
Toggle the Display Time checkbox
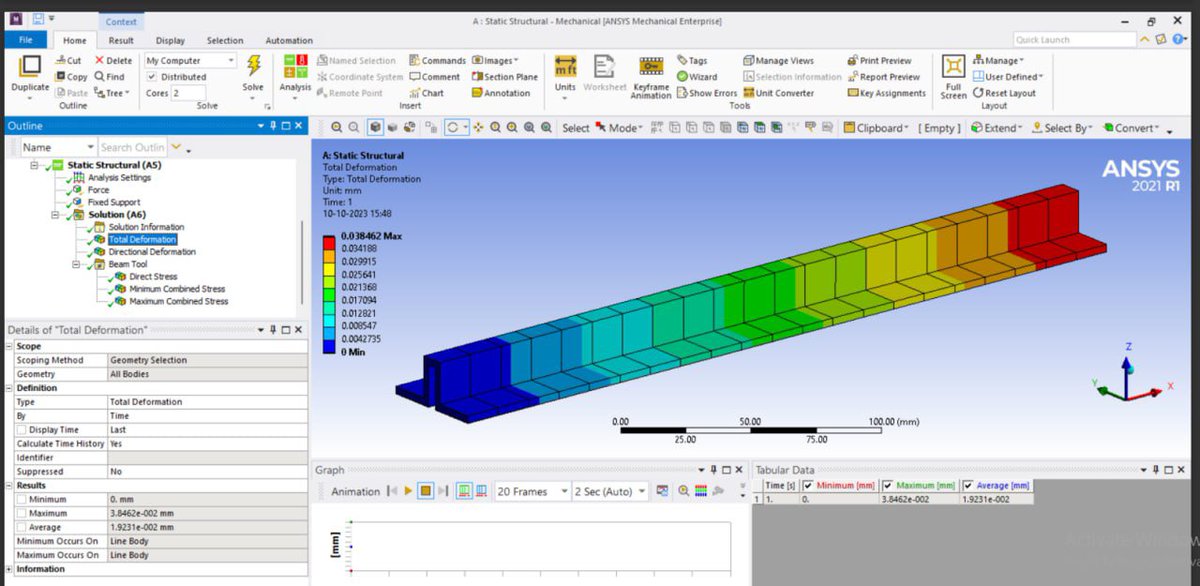pos(20,430)
